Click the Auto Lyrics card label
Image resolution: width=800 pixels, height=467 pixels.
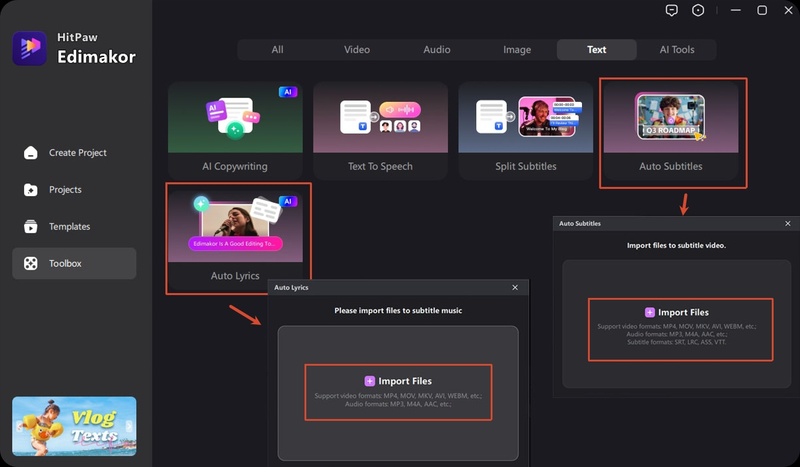click(235, 276)
